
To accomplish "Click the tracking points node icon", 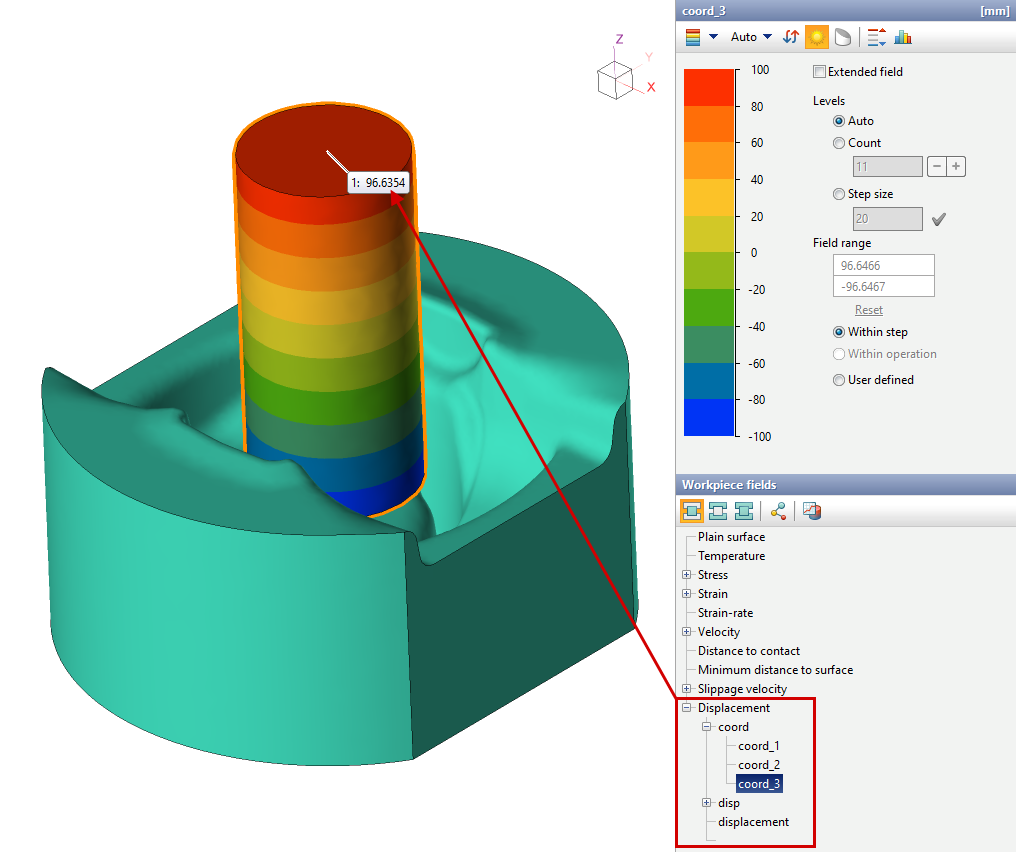I will pos(778,512).
